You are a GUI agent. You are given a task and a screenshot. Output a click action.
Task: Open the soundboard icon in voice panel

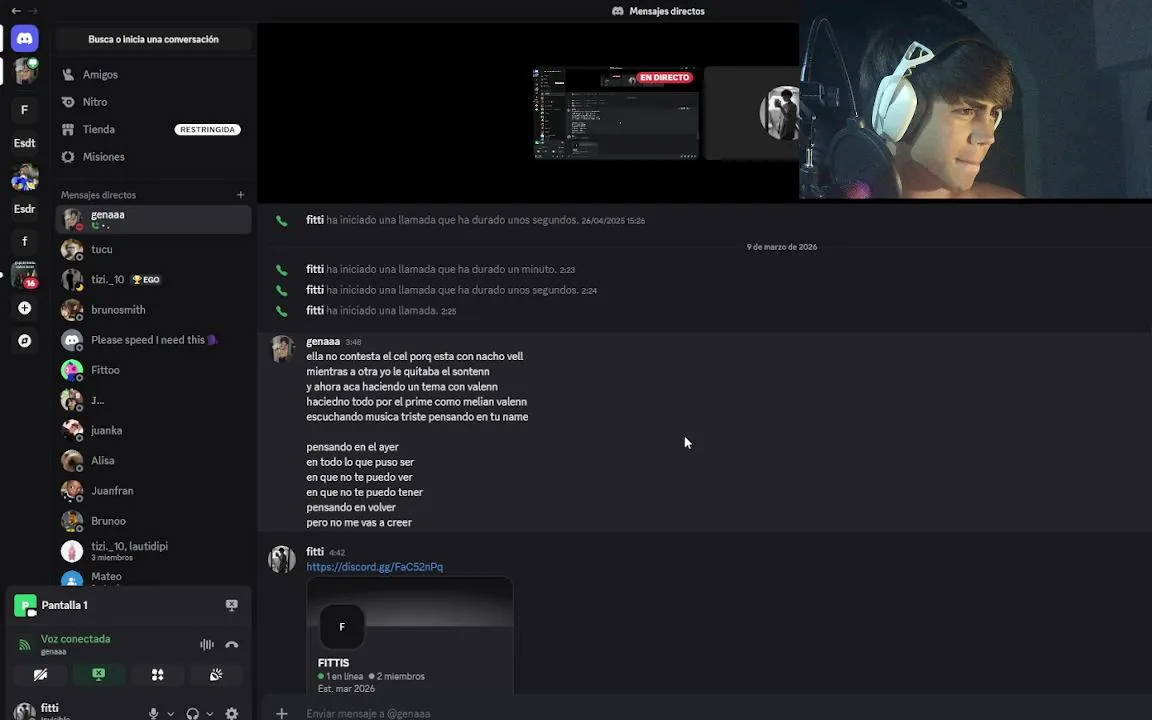click(216, 674)
